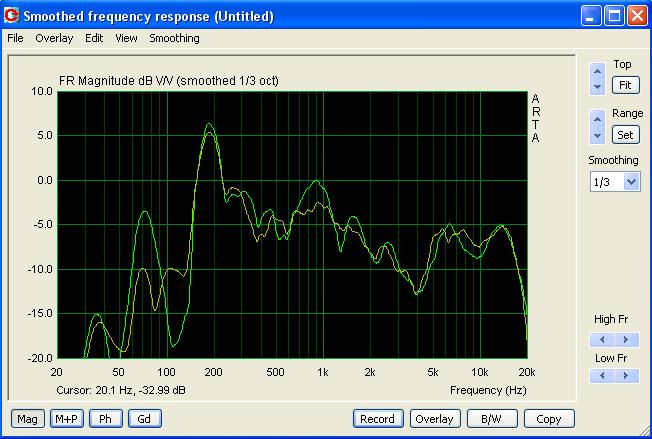Viewport: 652px width, 439px height.
Task: Click the 0.0 dB axis label
Action: [45, 180]
